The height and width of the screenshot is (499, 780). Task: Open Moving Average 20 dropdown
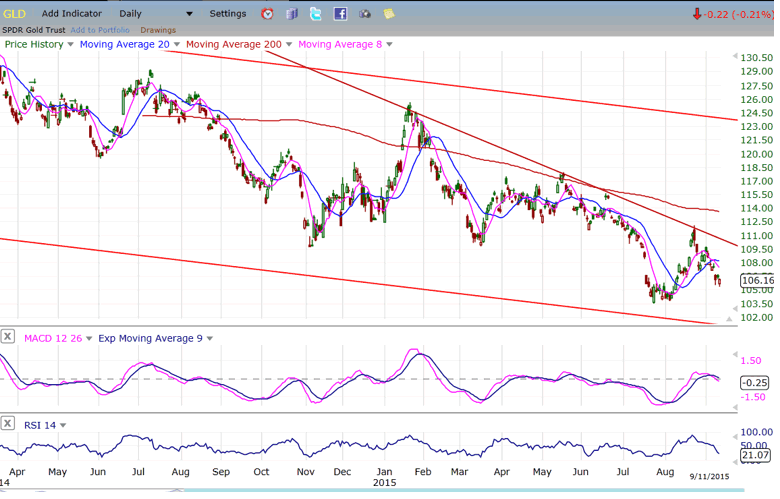(x=177, y=45)
